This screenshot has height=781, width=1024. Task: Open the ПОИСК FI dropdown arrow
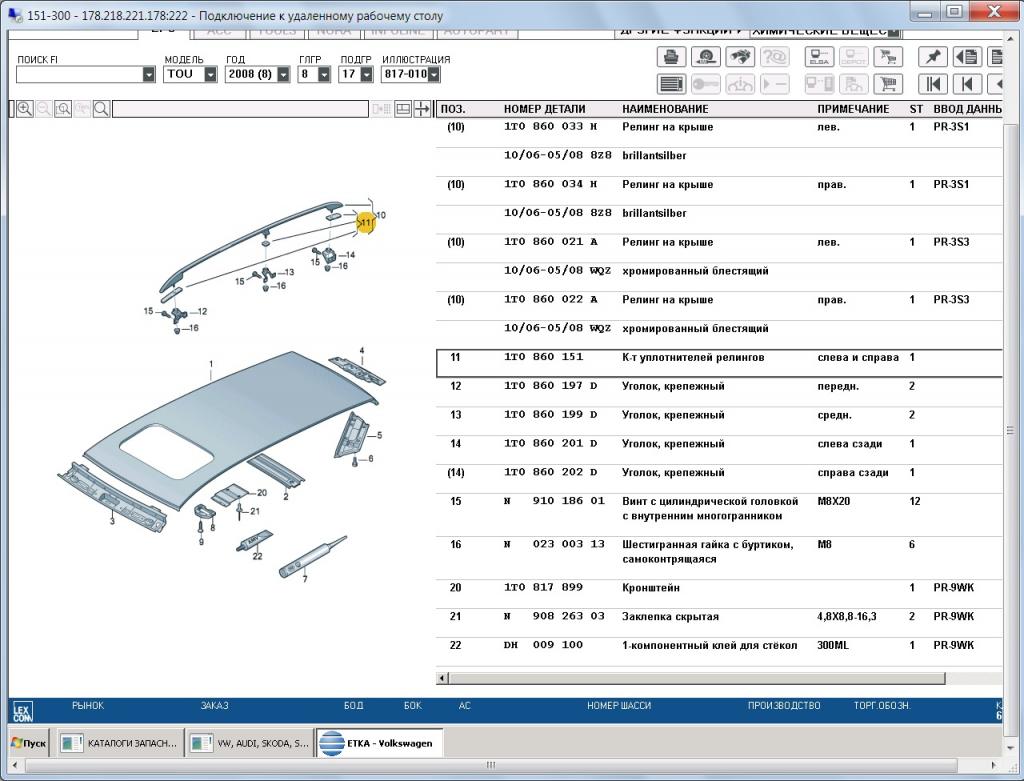coord(149,74)
